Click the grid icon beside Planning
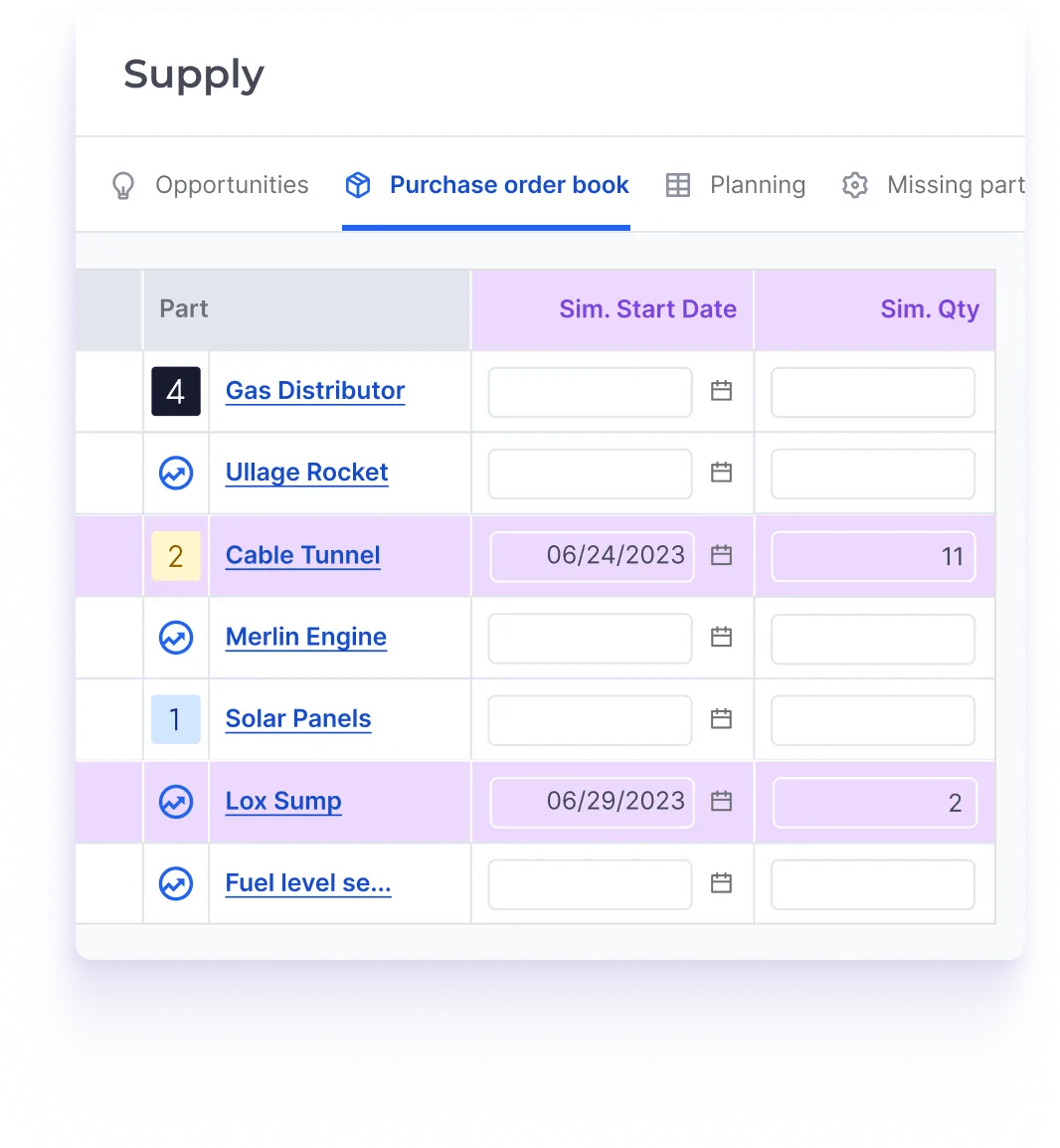 pyautogui.click(x=677, y=185)
